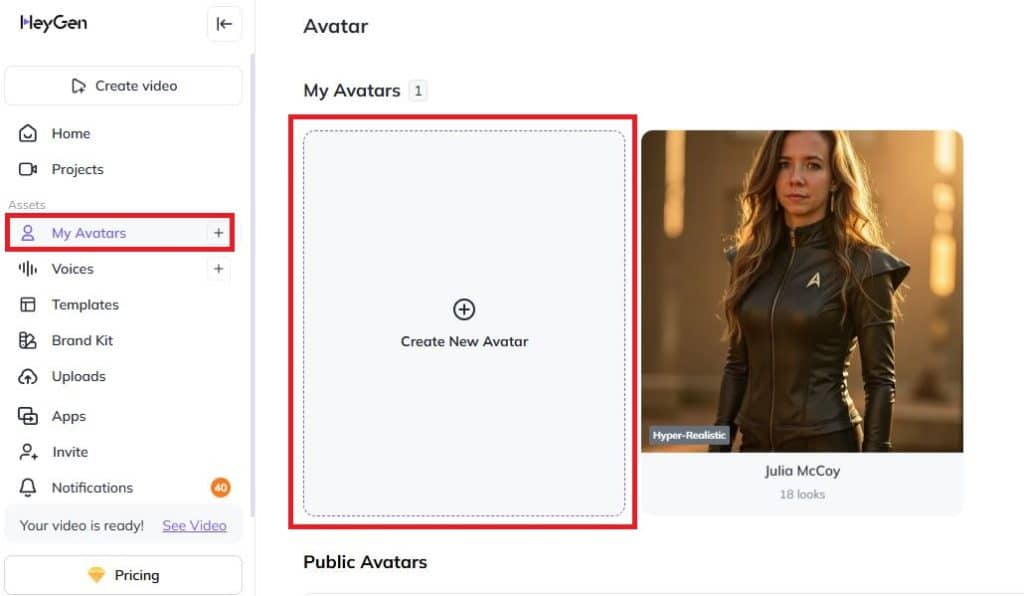Open the Uploads section

pyautogui.click(x=78, y=377)
